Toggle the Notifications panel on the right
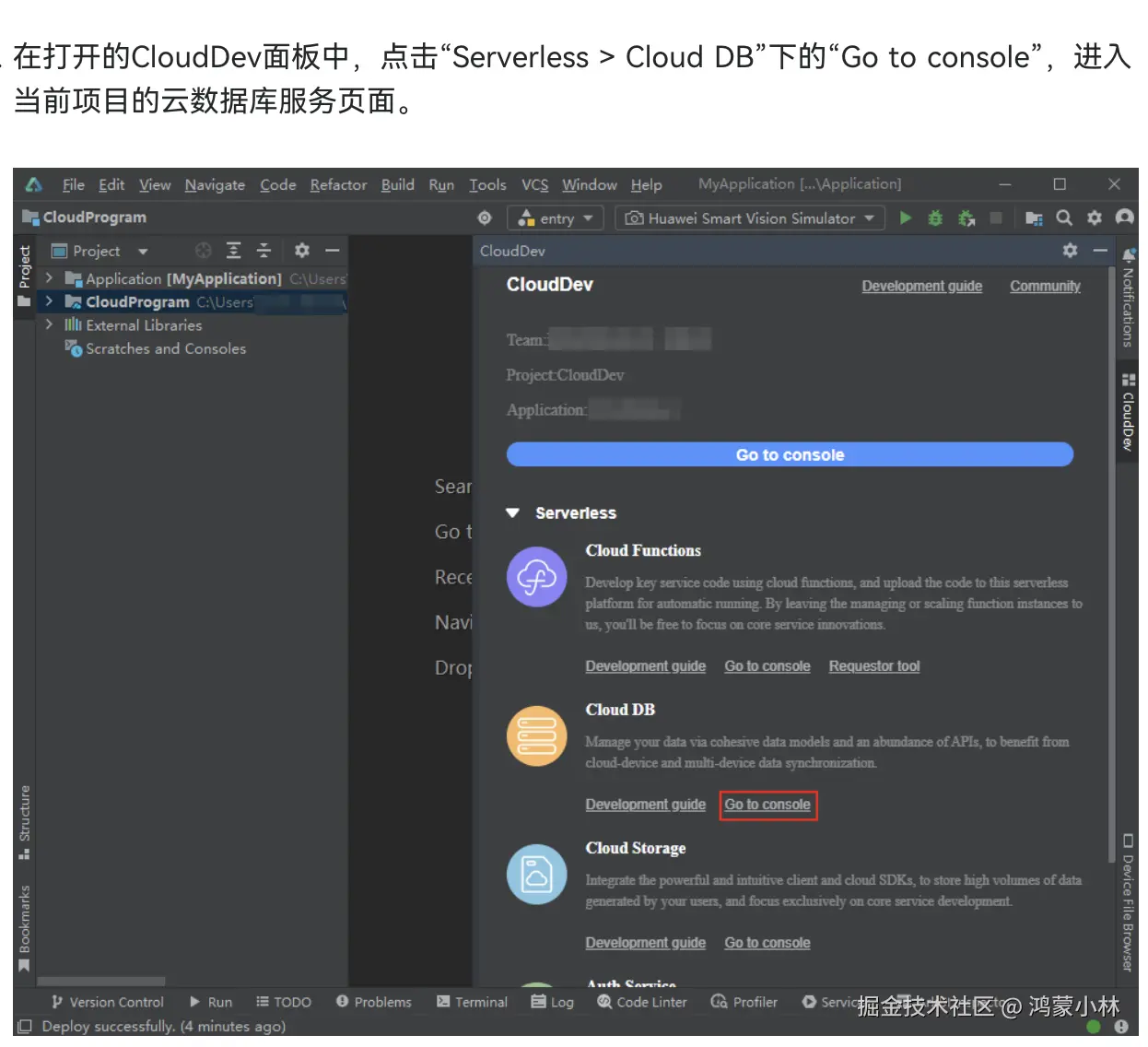The image size is (1148, 1047). tap(1128, 304)
